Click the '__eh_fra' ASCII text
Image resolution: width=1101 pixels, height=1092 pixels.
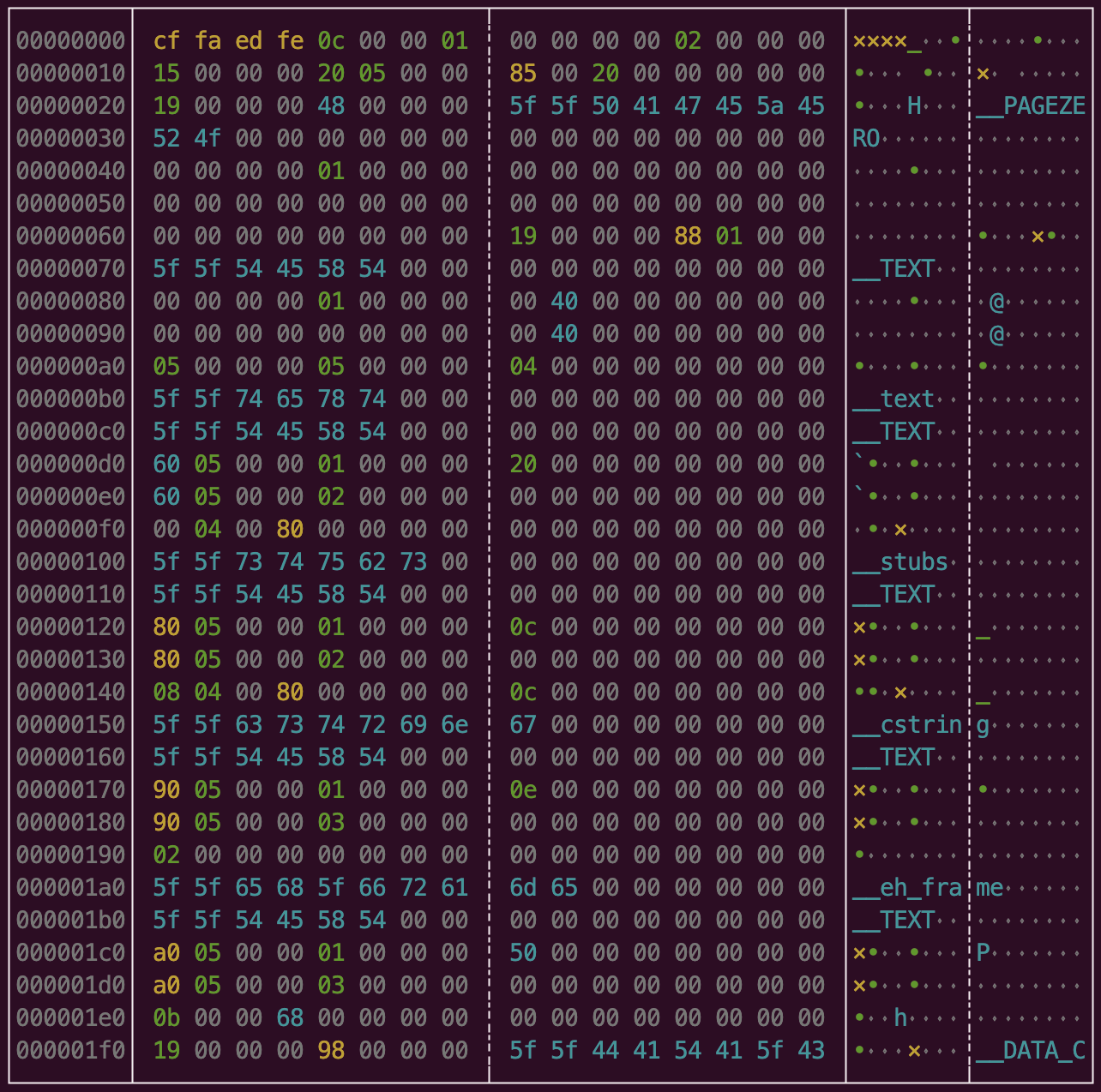tap(907, 888)
